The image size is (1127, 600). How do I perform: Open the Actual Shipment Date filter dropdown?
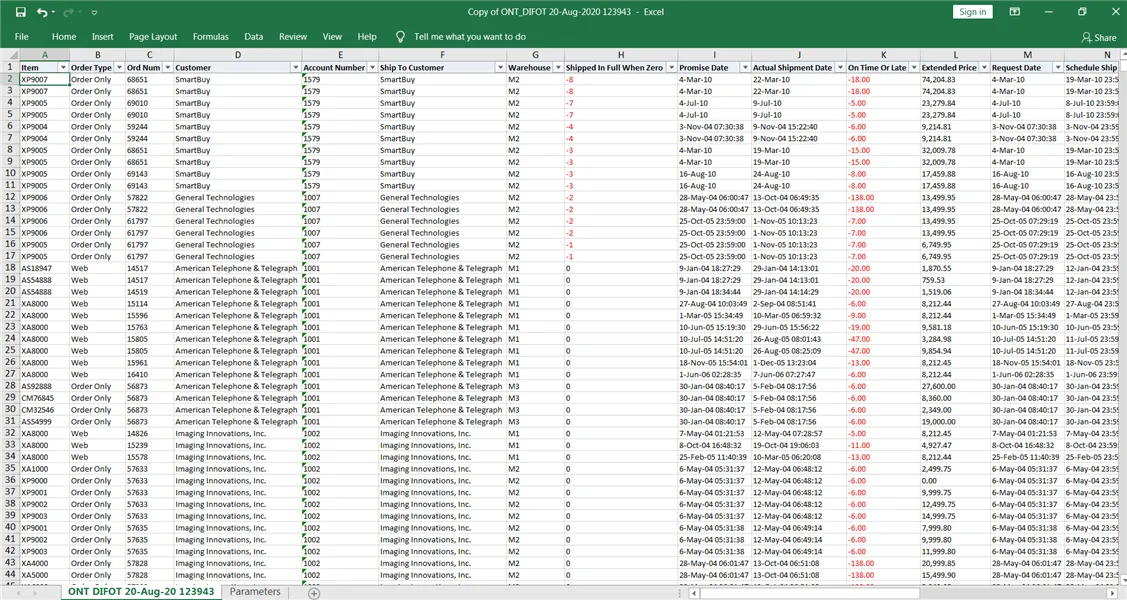(840, 68)
